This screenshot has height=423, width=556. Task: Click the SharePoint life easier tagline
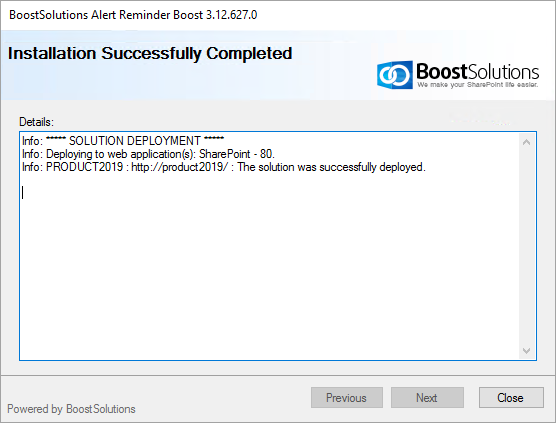477,85
